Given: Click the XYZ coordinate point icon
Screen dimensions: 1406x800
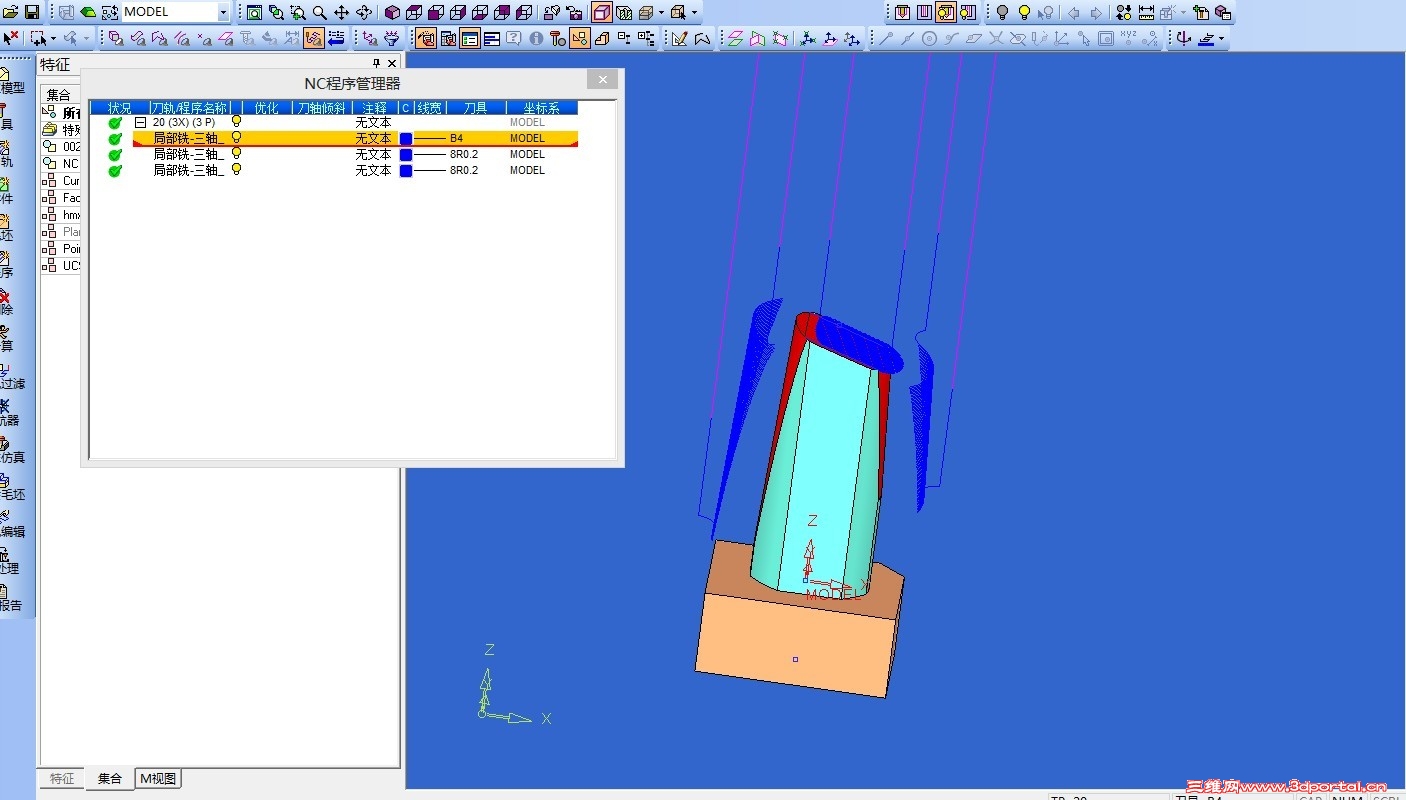Looking at the screenshot, I should click(1128, 39).
